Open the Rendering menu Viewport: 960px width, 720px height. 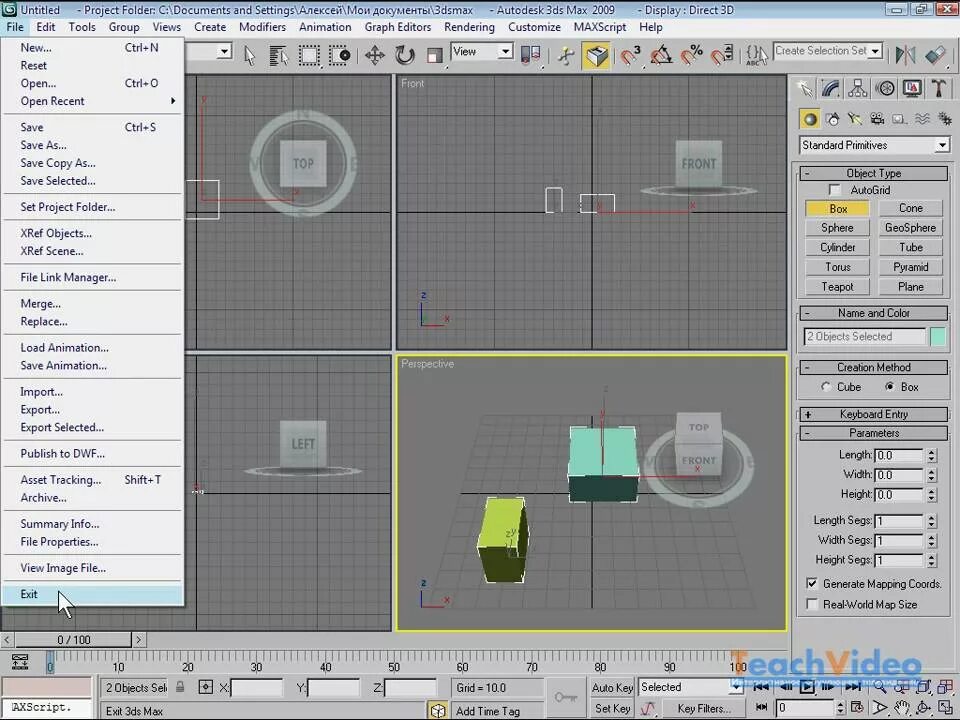[x=469, y=27]
